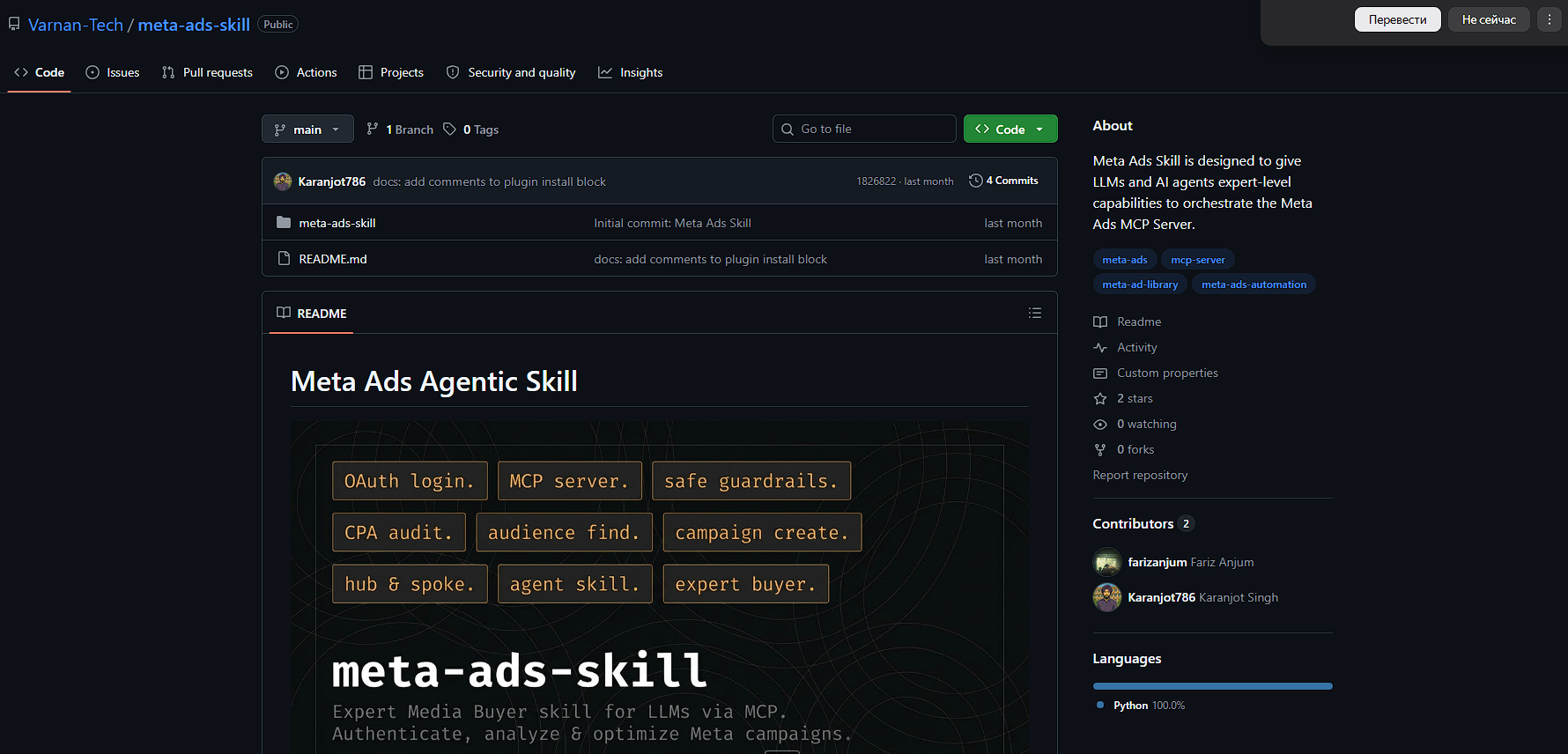Click the folder icon for meta-ads-skill

(284, 222)
